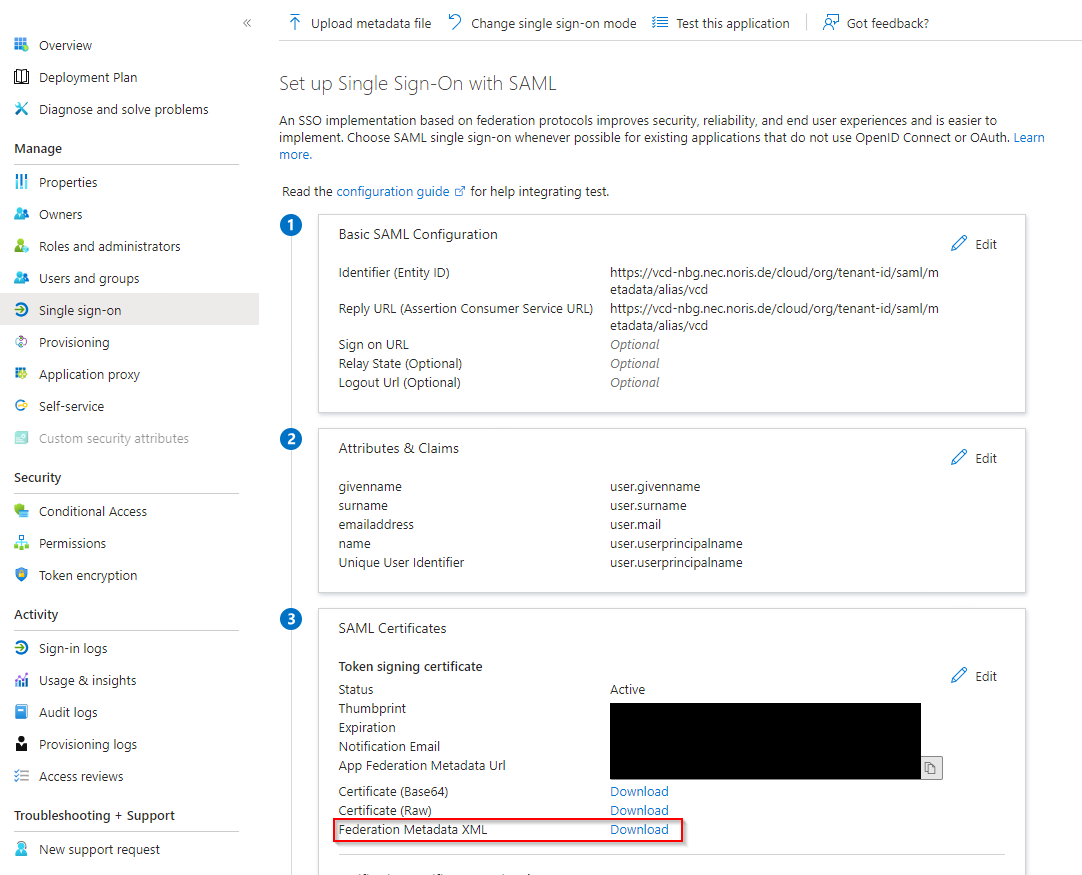Click the Users and groups icon
The width and height of the screenshot is (1082, 875).
(x=21, y=278)
